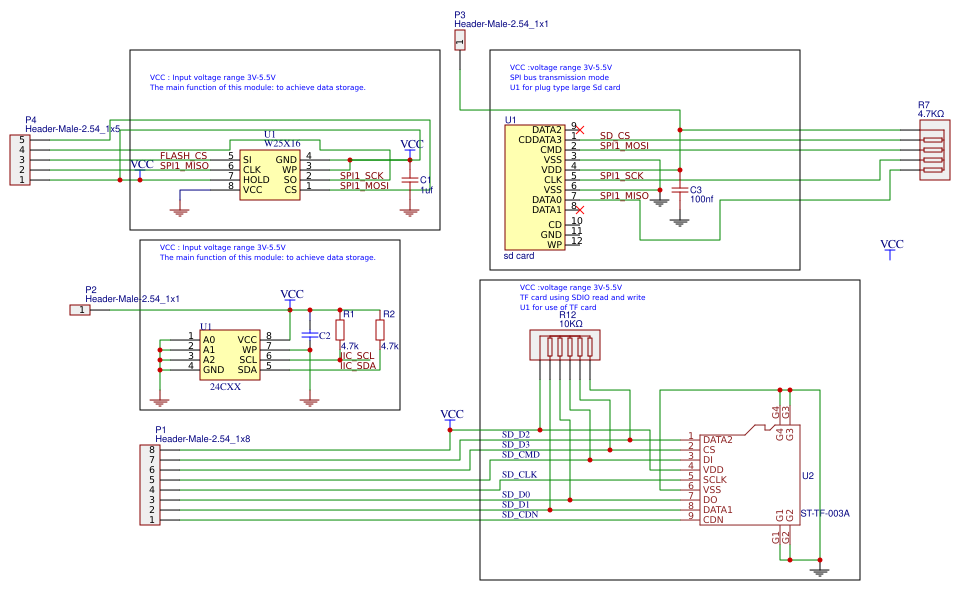Click capacitor C3 labeled 100nf
Image resolution: width=960 pixels, height=590 pixels.
point(683,188)
